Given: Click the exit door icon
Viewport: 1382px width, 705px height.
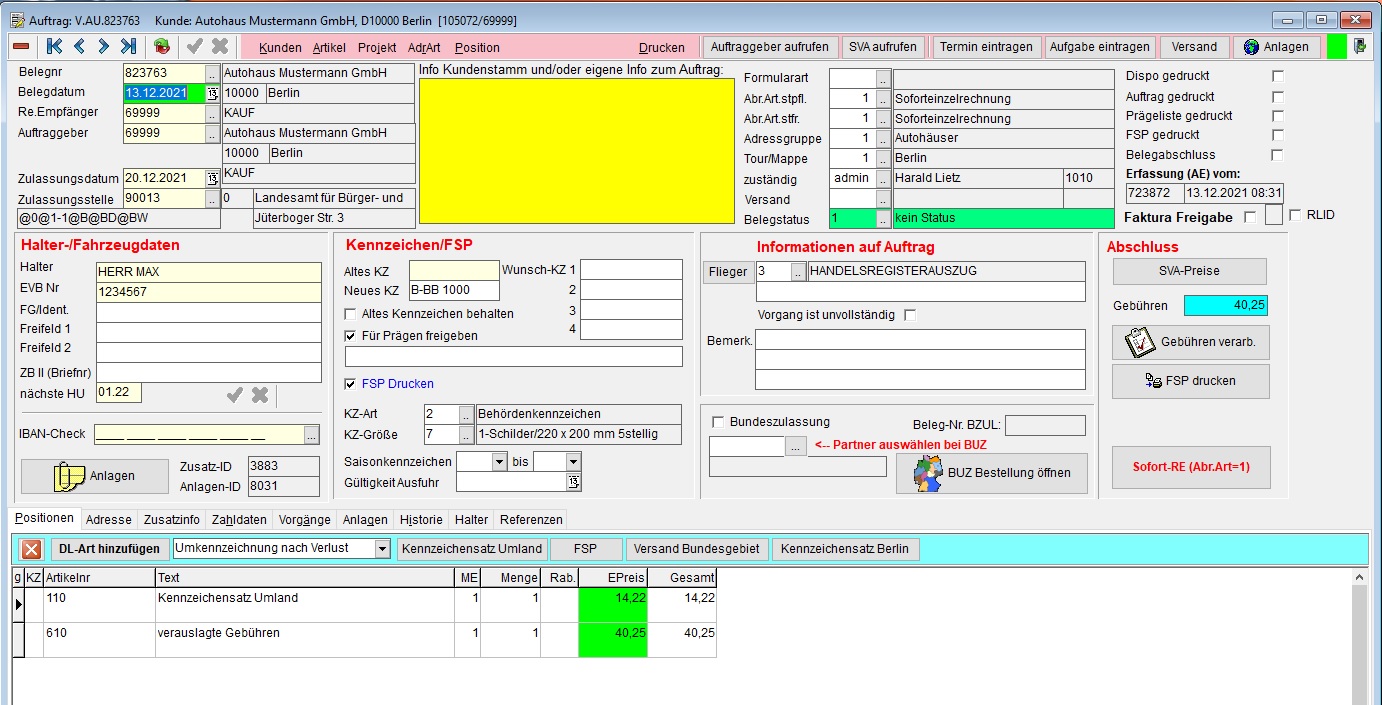Looking at the screenshot, I should (x=1360, y=46).
